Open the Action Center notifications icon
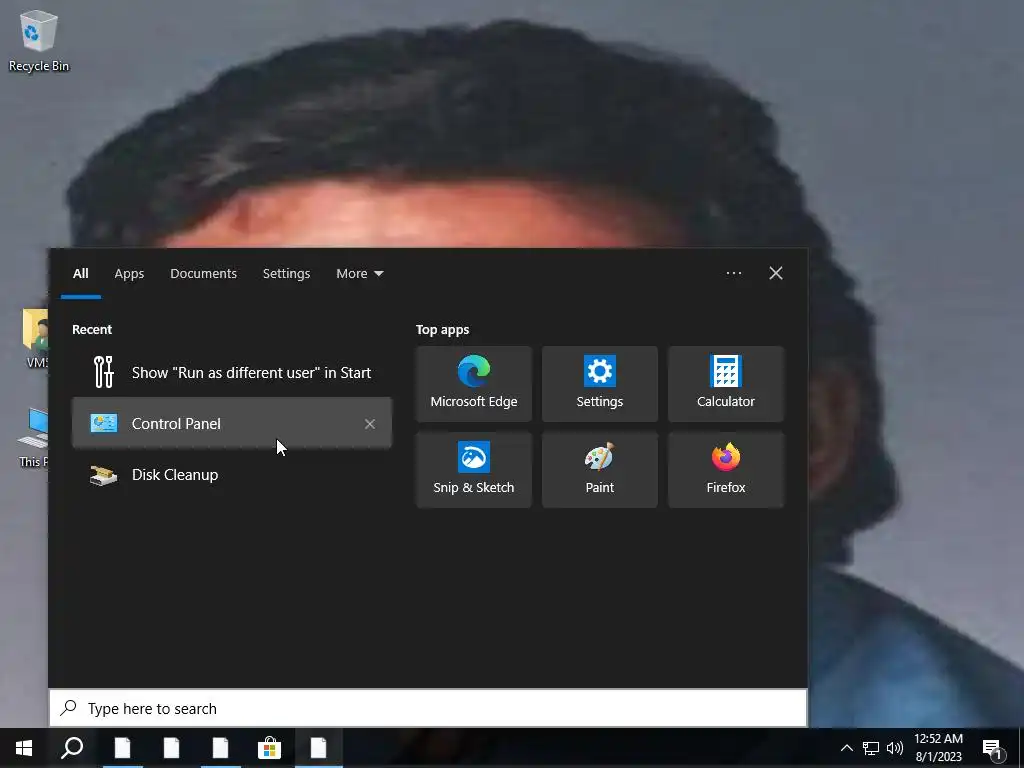Image resolution: width=1024 pixels, height=768 pixels. tap(993, 748)
